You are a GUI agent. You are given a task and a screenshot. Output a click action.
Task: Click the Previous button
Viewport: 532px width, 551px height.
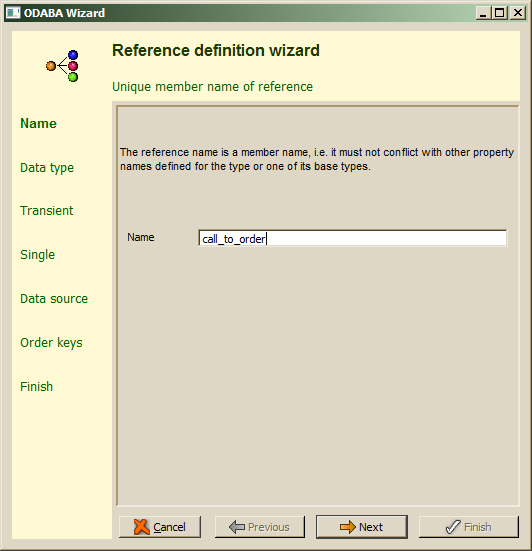click(x=260, y=527)
